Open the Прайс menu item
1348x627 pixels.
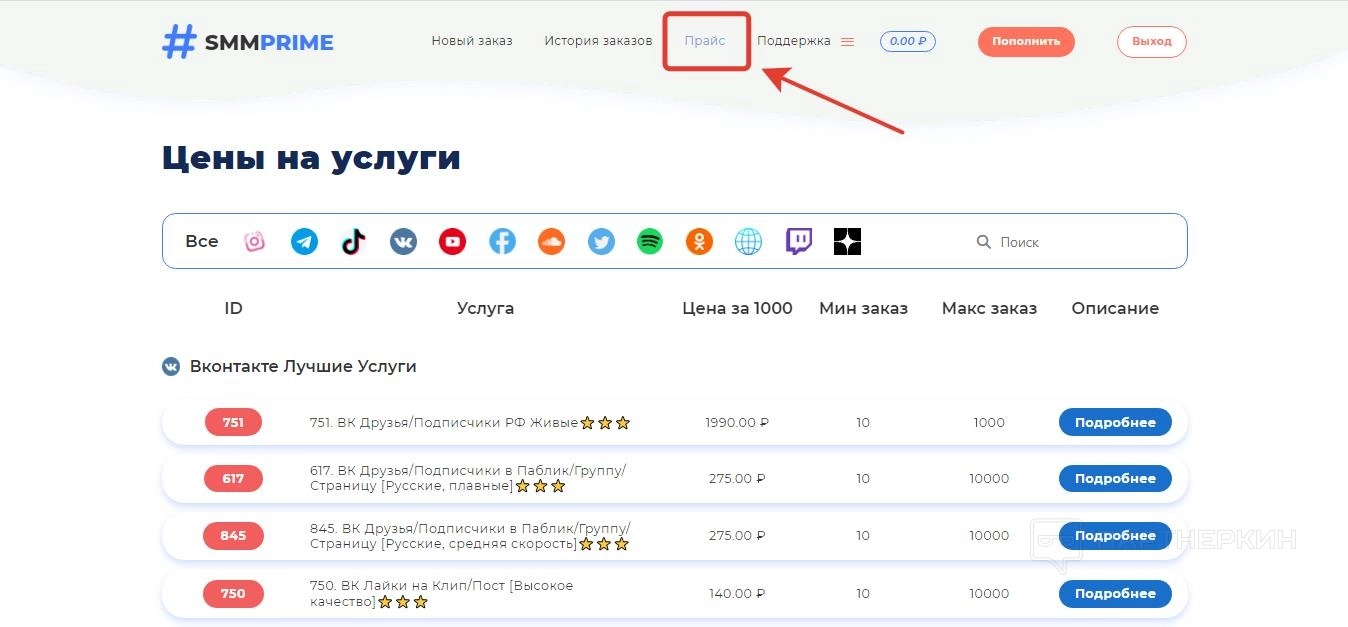(x=705, y=41)
